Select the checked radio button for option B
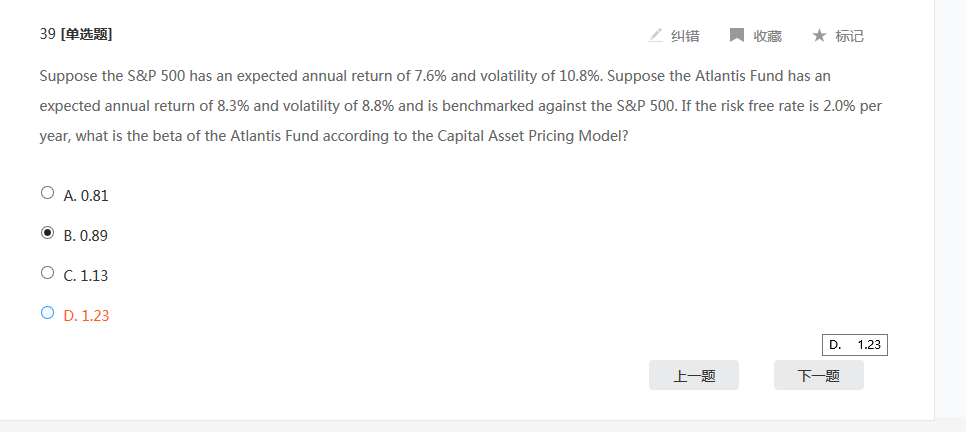This screenshot has height=432, width=966. click(47, 233)
